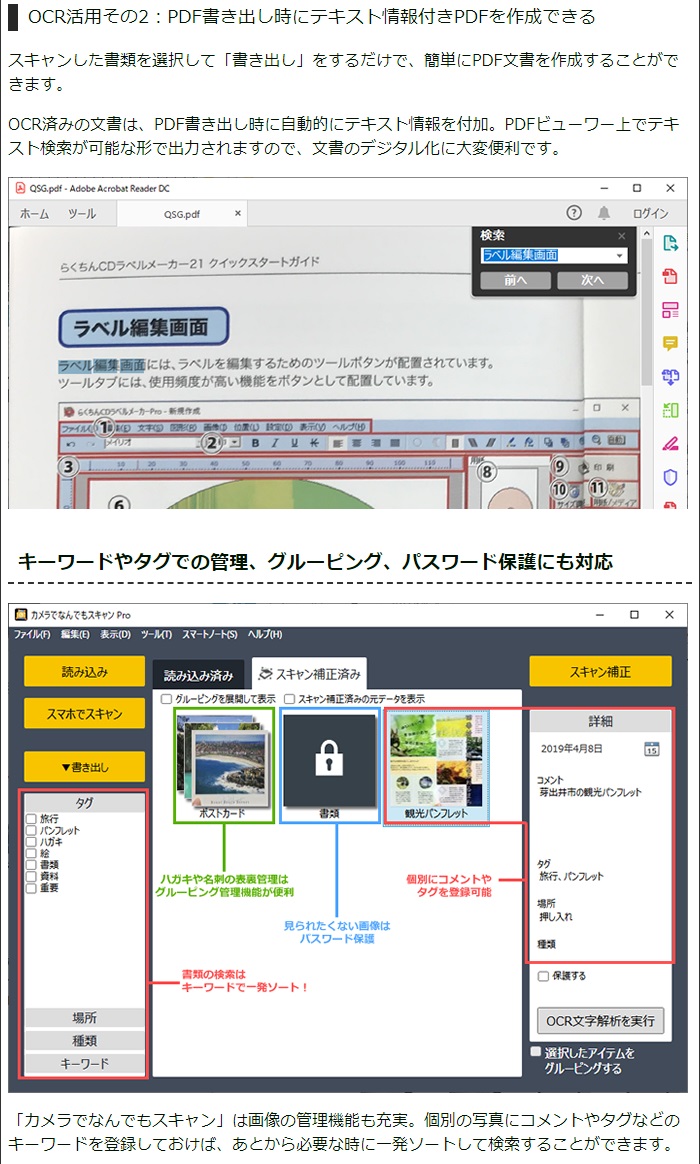Click the Acrobat PDF icon in title bar
Screen dimensions: 700x1164
pos(21,189)
